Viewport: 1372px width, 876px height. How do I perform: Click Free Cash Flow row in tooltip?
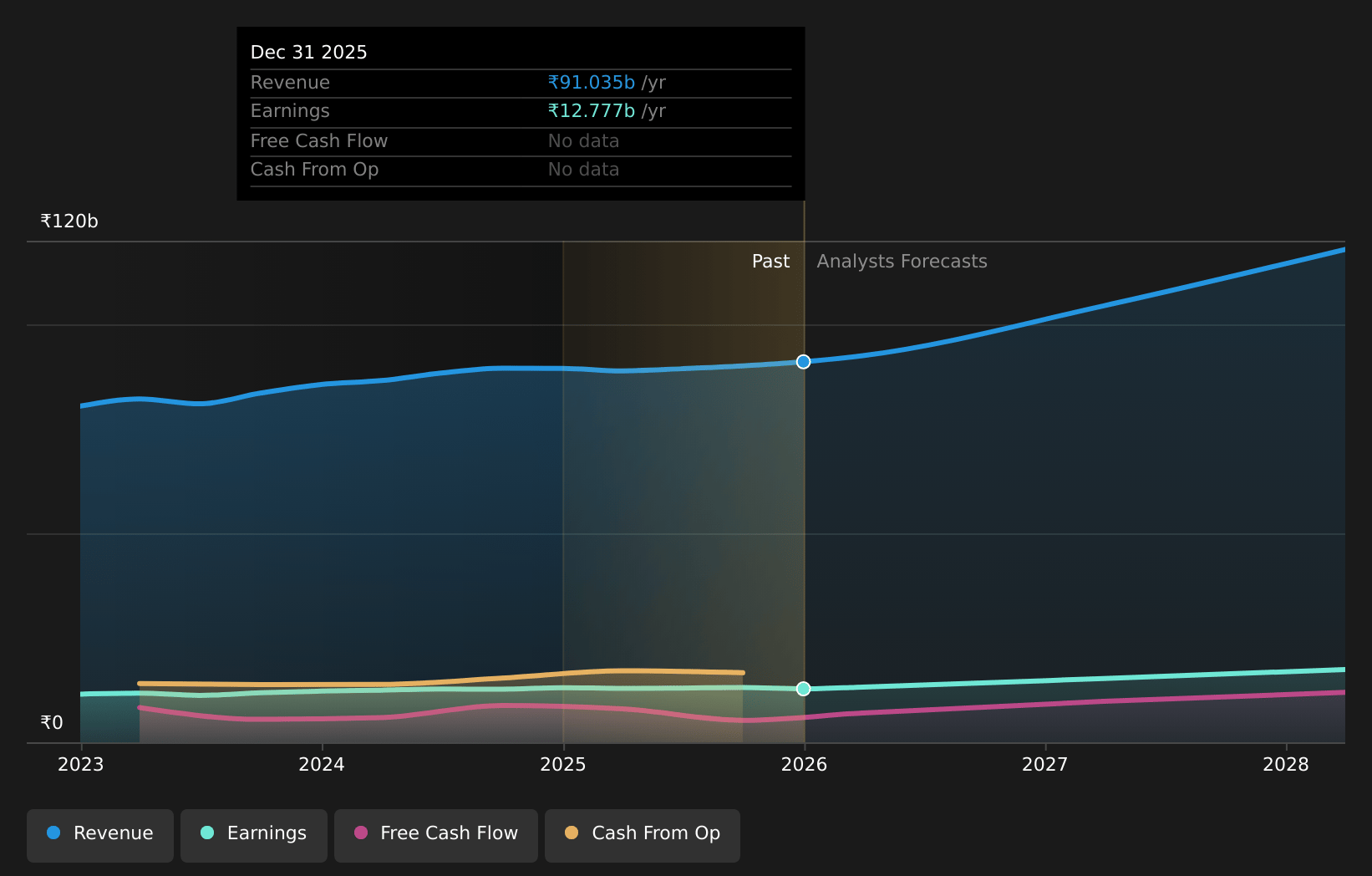[x=319, y=141]
